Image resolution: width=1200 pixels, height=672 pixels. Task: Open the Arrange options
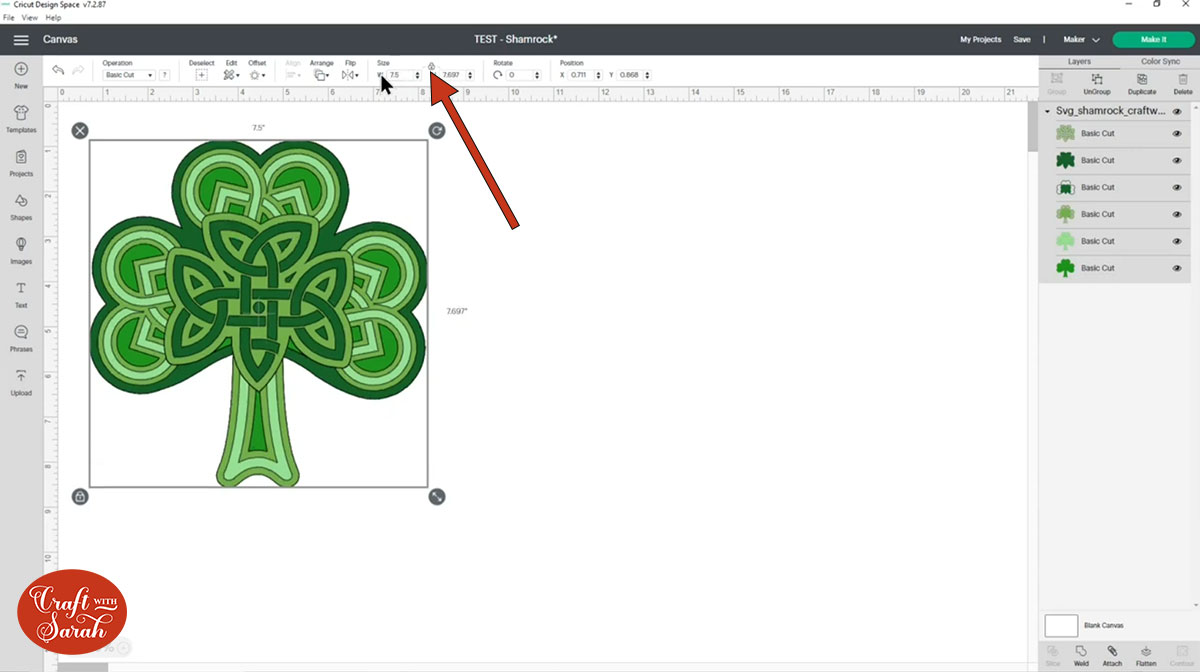click(321, 74)
